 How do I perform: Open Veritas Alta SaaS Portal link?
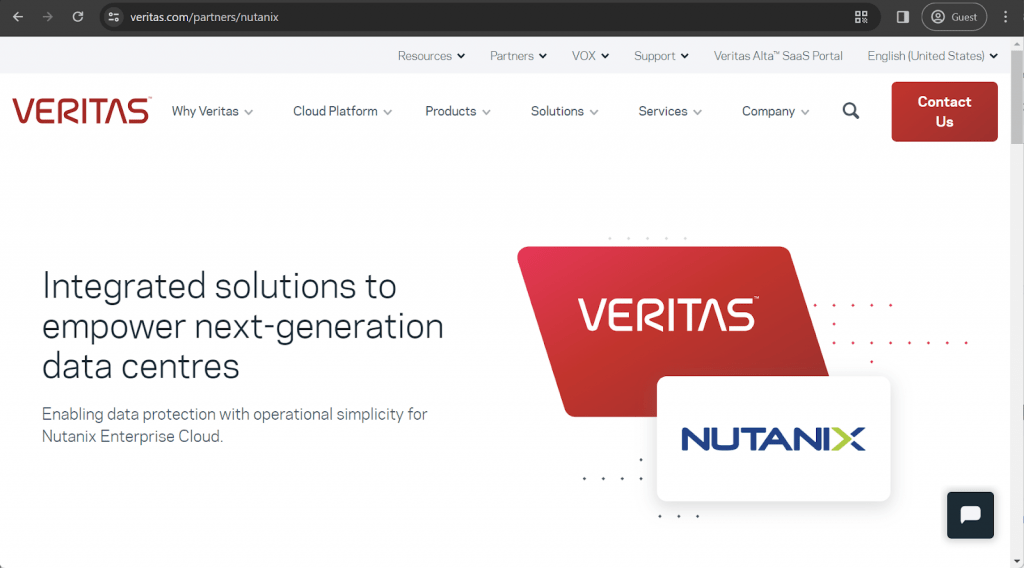pos(778,56)
